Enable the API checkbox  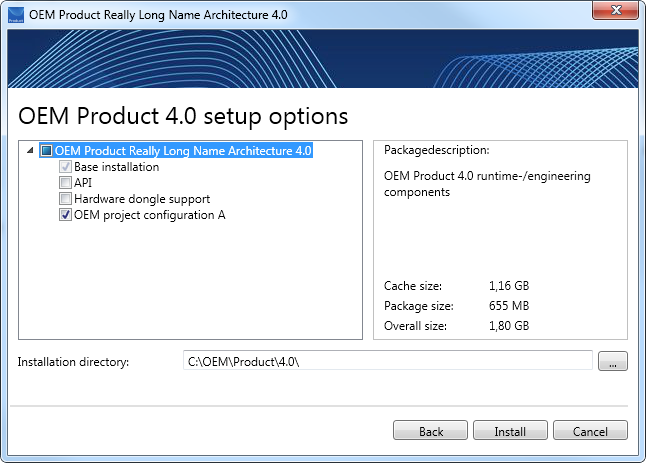pyautogui.click(x=65, y=182)
